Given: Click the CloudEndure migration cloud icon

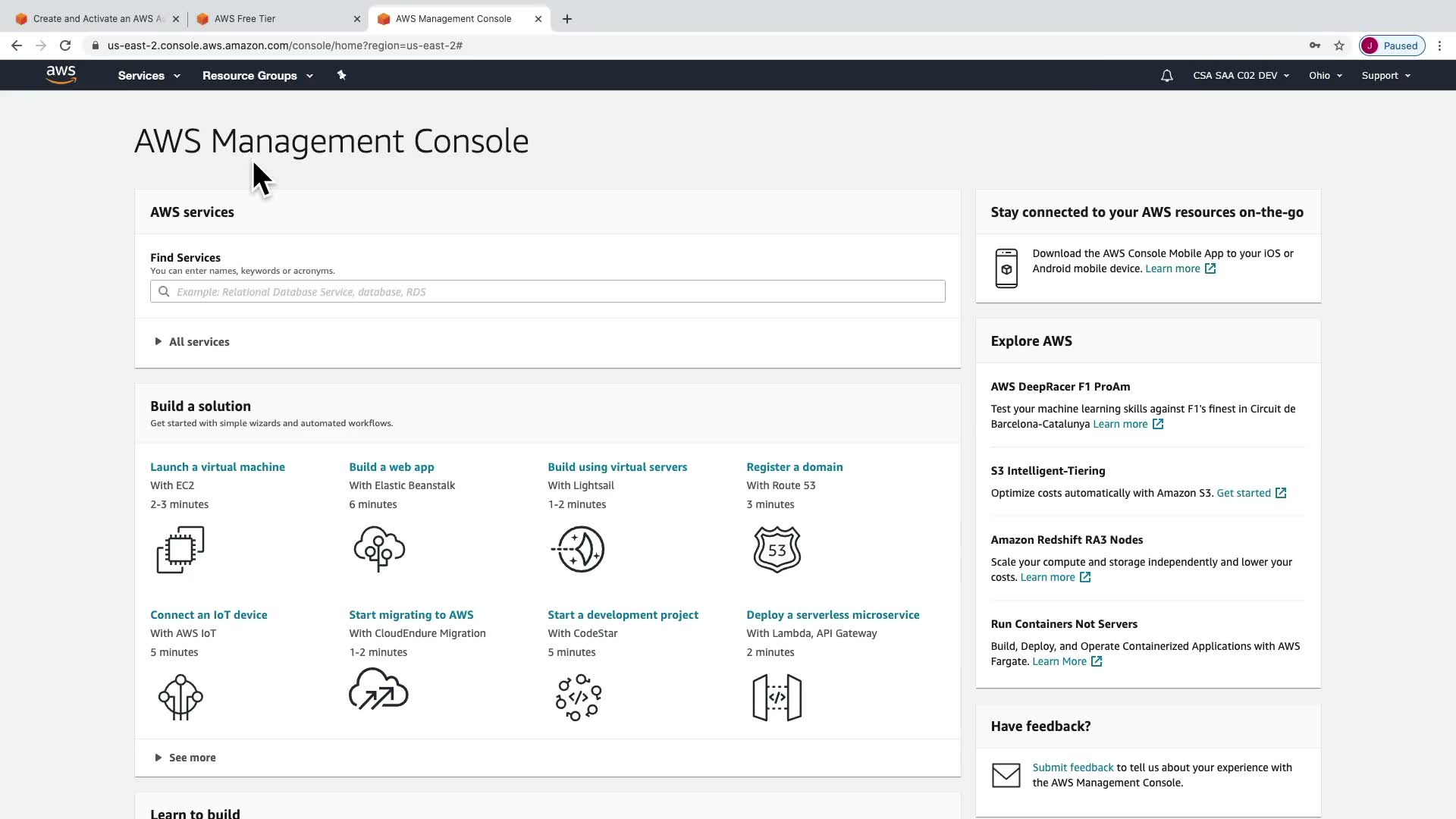Looking at the screenshot, I should coord(378,689).
